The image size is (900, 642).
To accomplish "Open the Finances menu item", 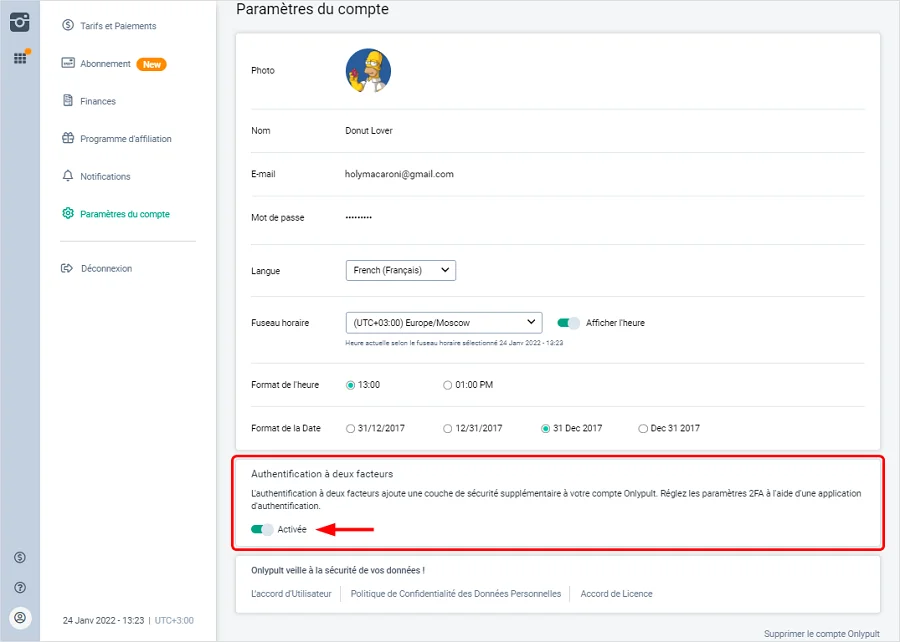I will click(98, 101).
